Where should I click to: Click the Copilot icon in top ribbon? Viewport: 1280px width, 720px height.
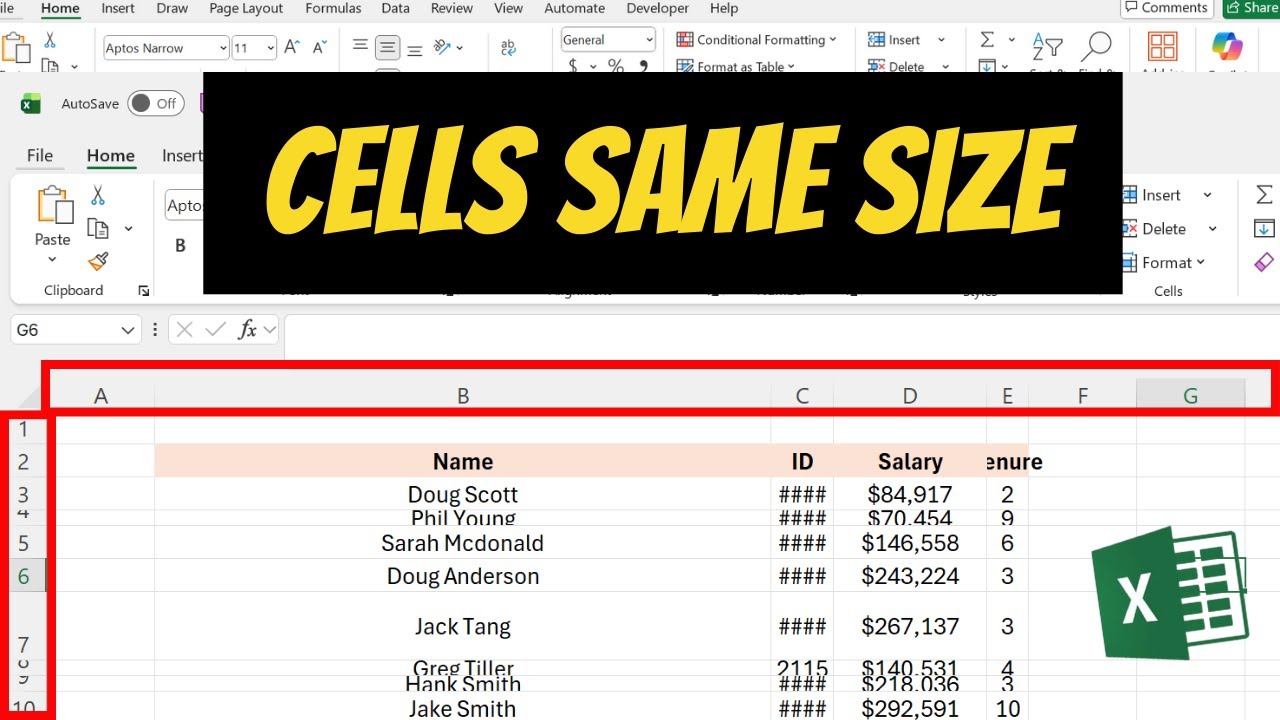point(1226,46)
